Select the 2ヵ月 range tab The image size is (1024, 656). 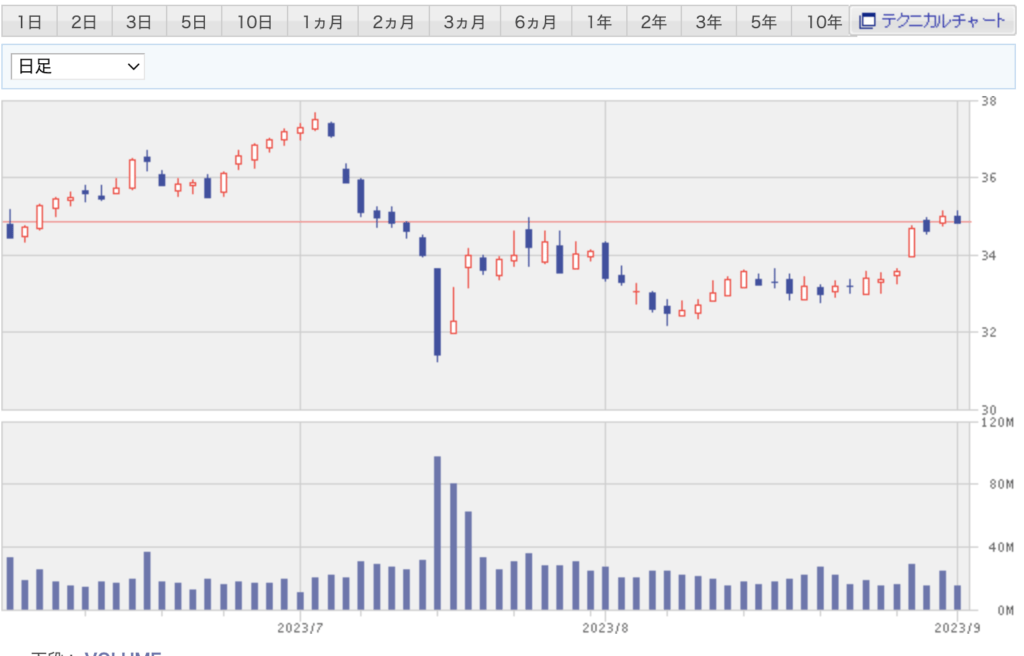click(x=393, y=21)
